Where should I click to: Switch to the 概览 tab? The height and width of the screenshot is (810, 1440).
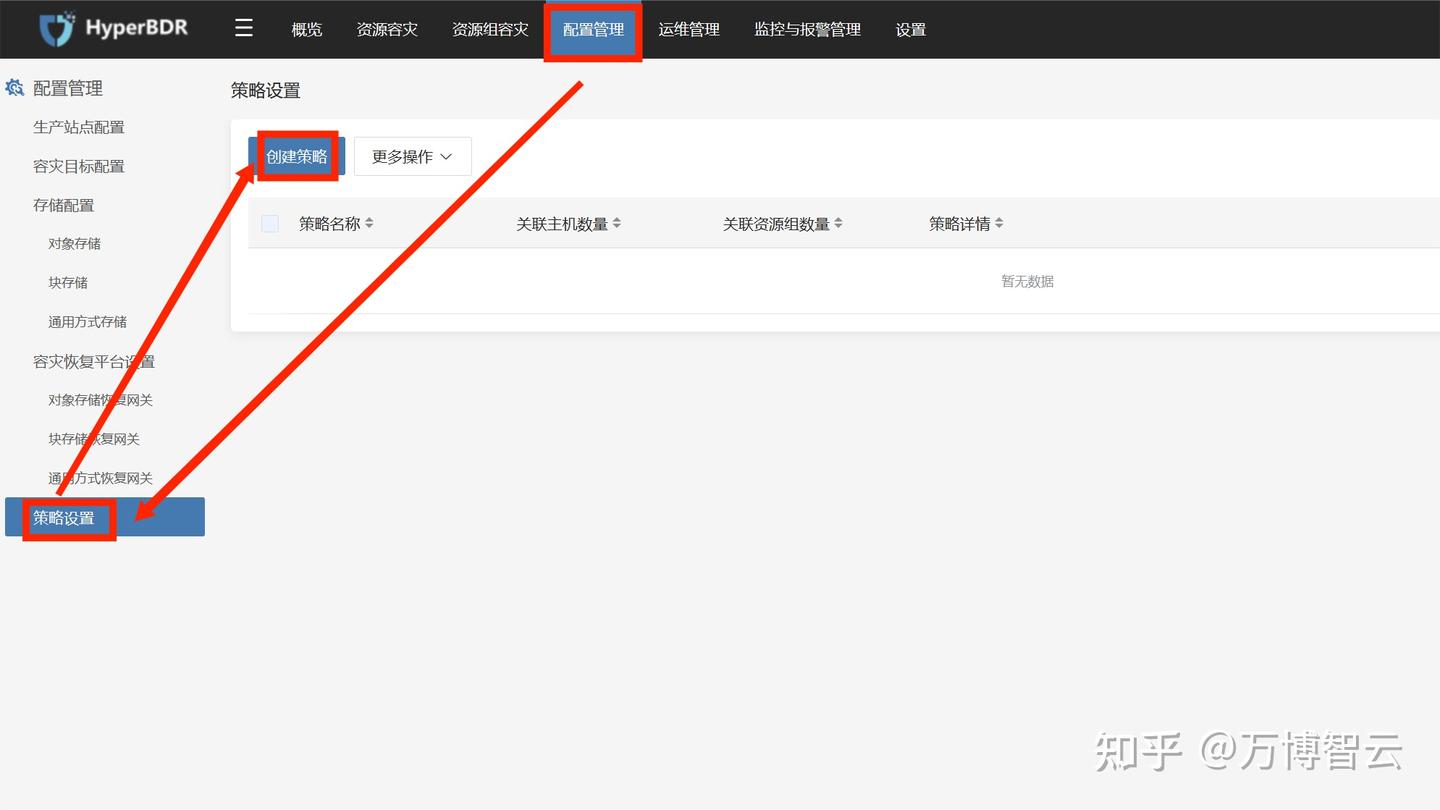[x=306, y=29]
